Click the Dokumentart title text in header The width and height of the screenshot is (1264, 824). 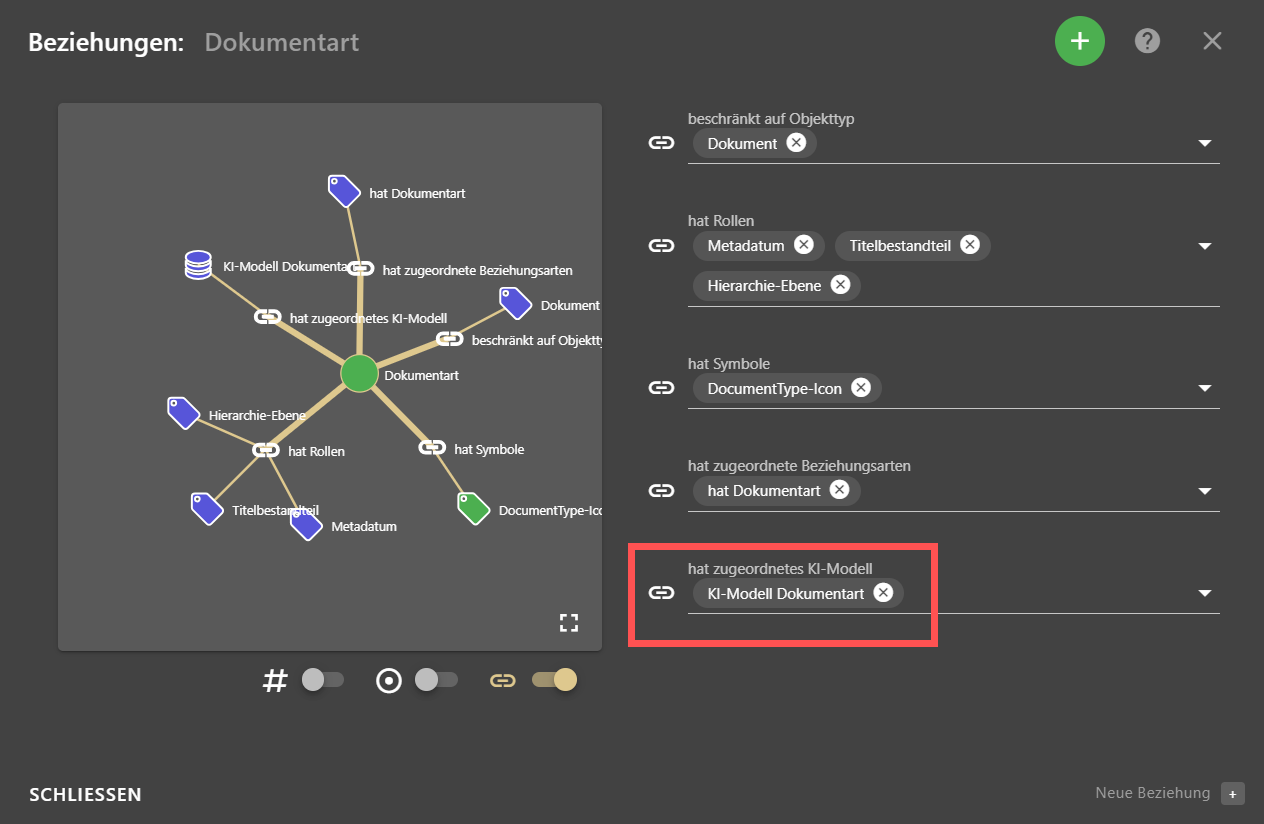click(282, 42)
